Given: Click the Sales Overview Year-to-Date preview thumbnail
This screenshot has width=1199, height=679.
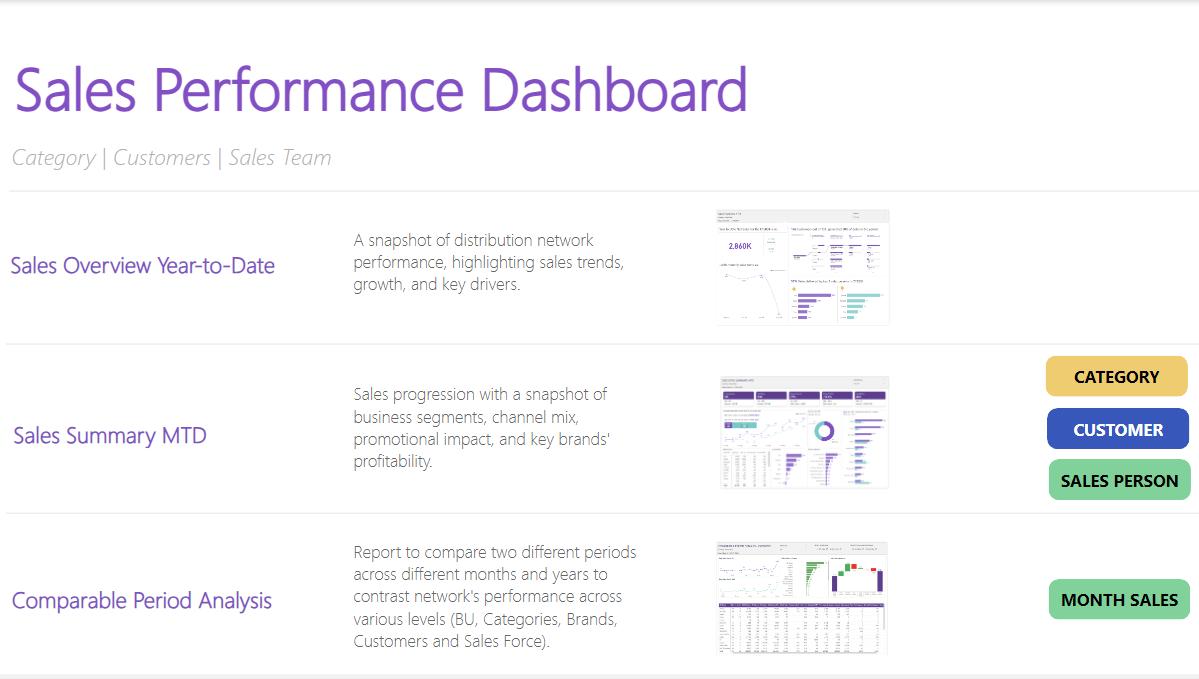Looking at the screenshot, I should [x=802, y=267].
